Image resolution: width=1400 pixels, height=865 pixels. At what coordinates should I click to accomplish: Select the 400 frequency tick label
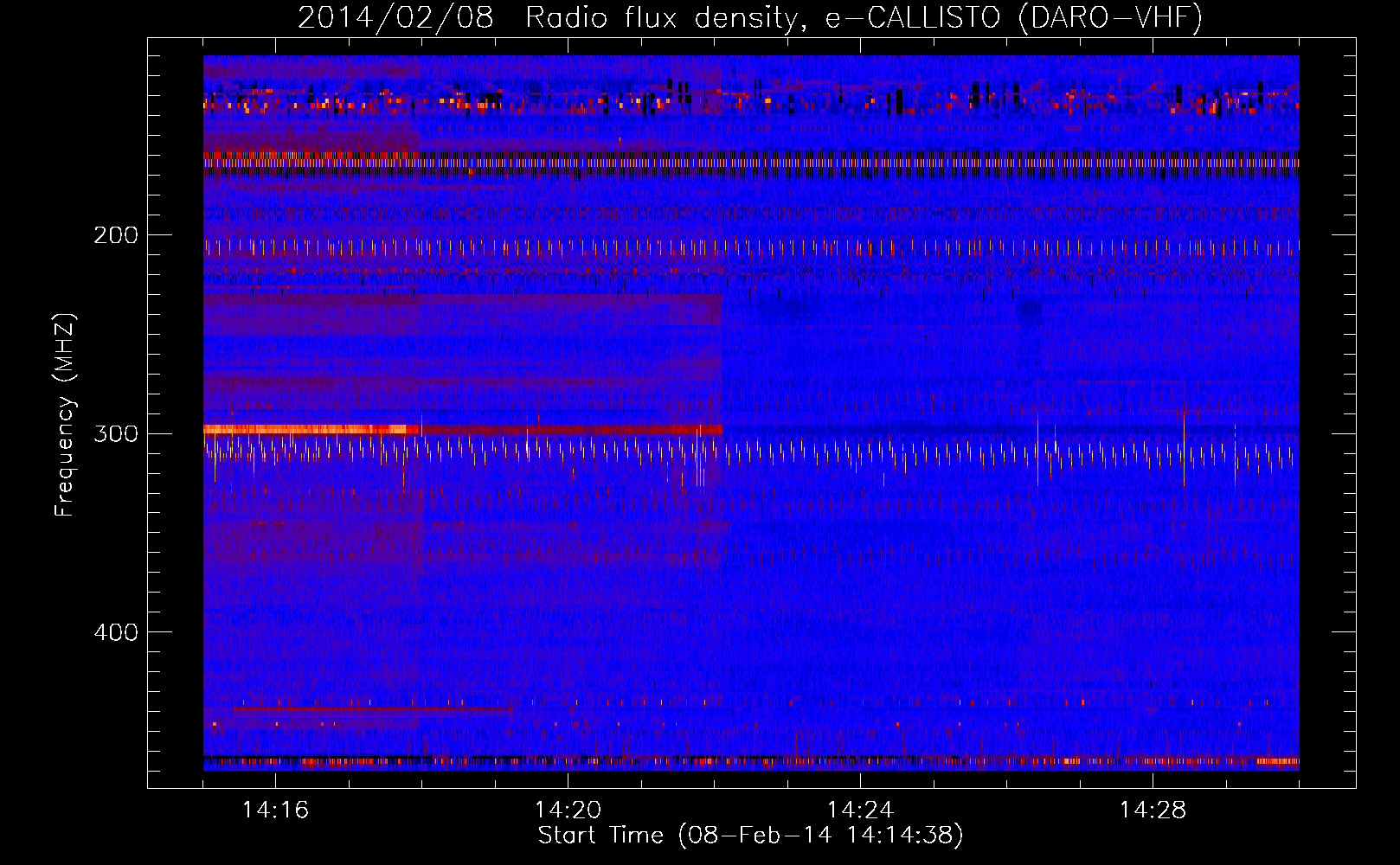[x=116, y=632]
